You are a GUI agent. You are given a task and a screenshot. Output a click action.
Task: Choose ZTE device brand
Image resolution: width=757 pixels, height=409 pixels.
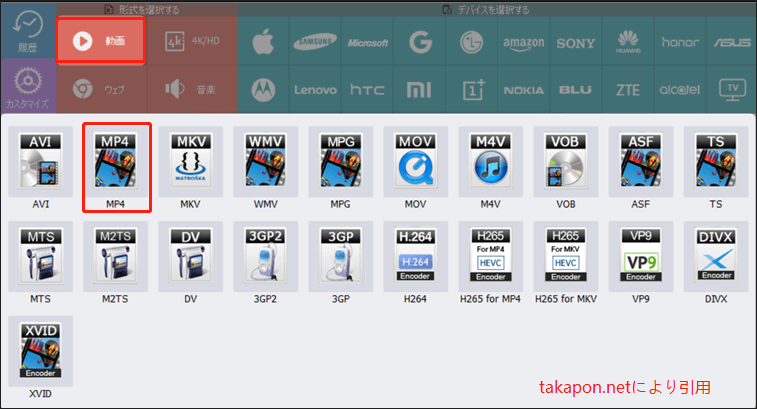(628, 89)
